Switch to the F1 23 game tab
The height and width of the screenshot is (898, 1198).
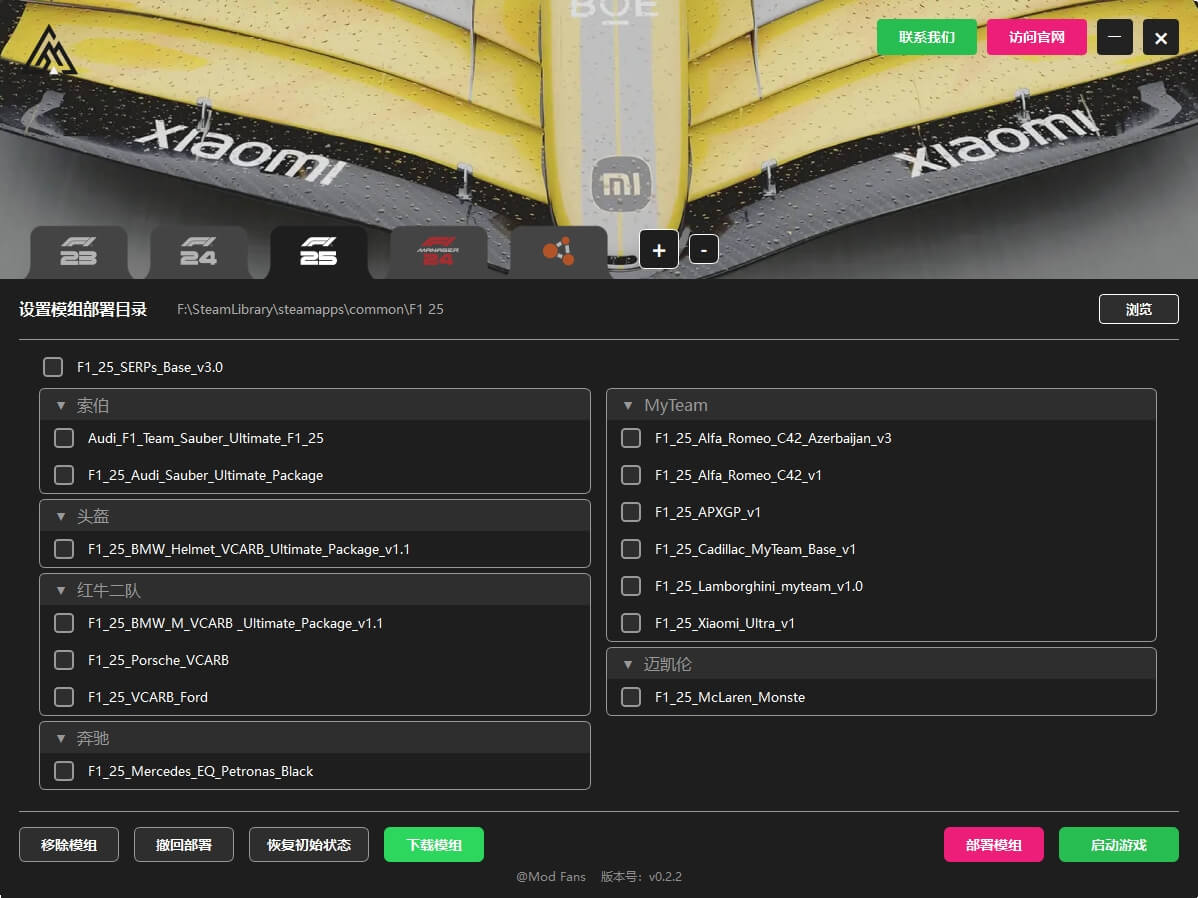pyautogui.click(x=78, y=251)
